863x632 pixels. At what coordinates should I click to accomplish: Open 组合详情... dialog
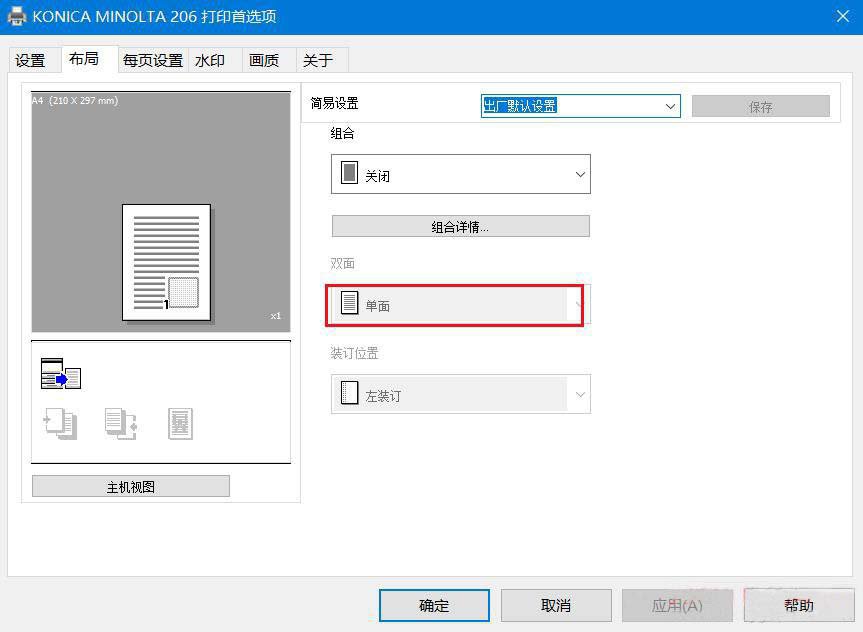click(461, 226)
